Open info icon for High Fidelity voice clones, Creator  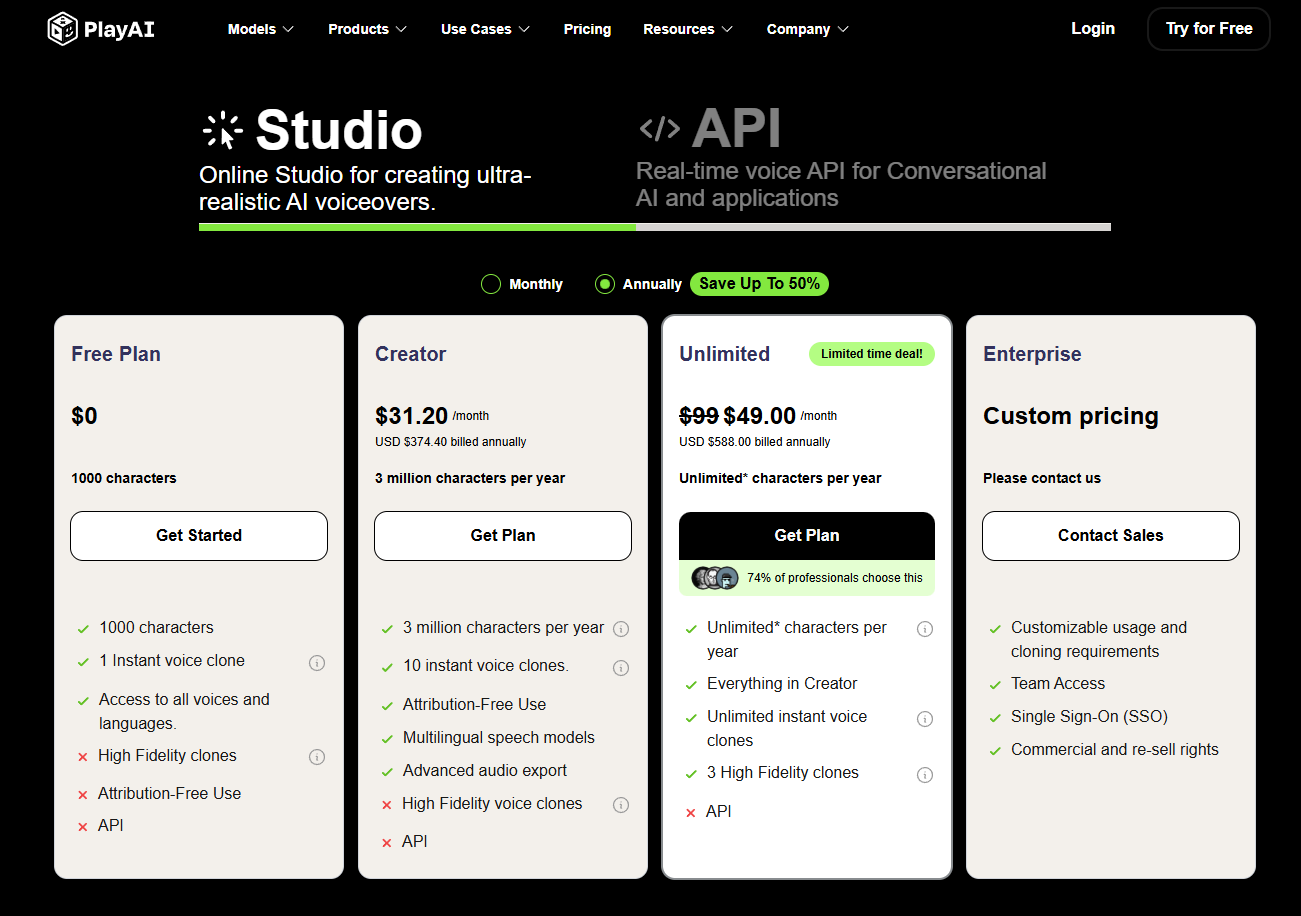(x=621, y=805)
